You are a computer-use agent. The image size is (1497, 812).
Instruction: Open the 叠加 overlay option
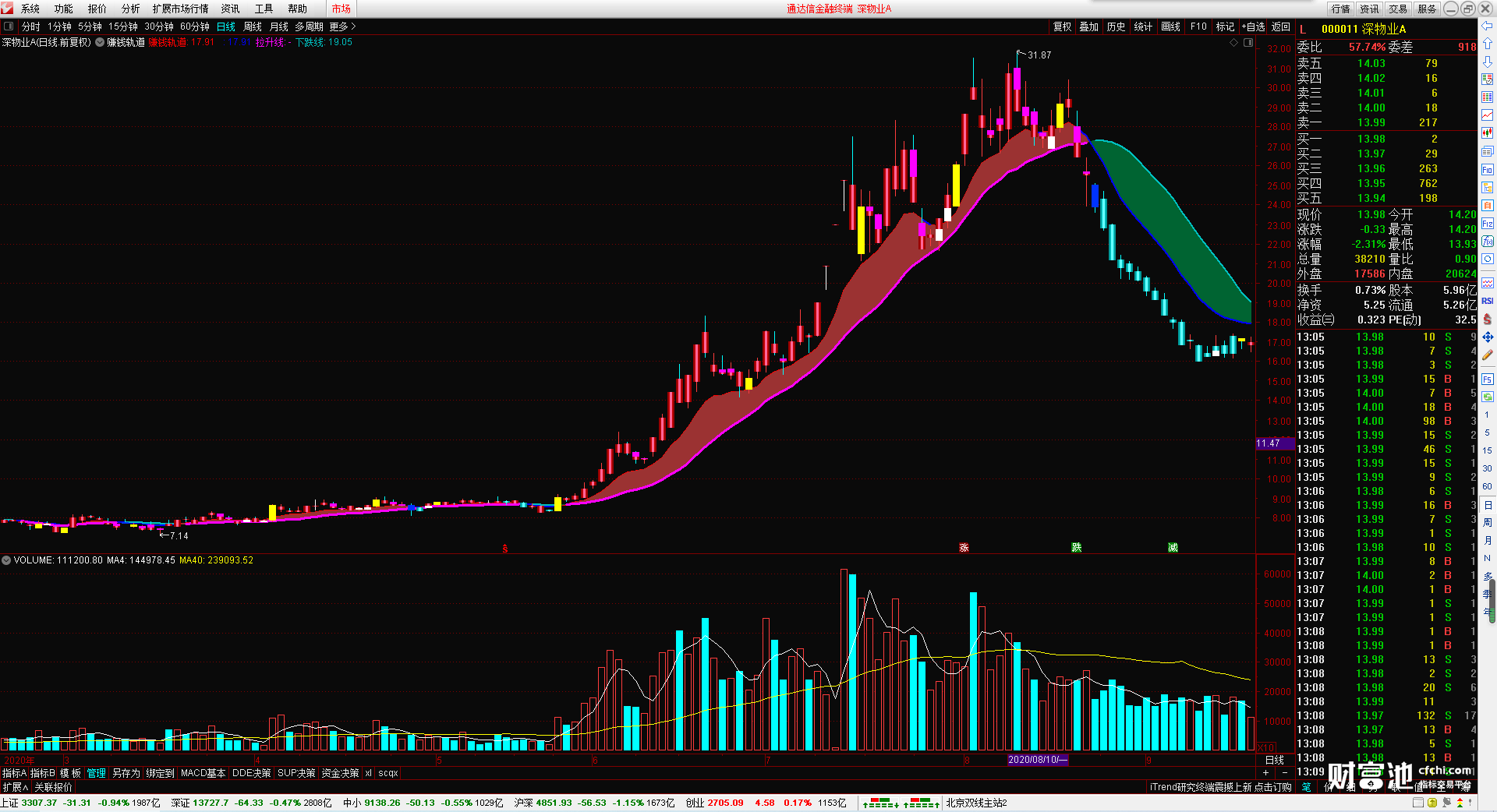(x=1088, y=26)
